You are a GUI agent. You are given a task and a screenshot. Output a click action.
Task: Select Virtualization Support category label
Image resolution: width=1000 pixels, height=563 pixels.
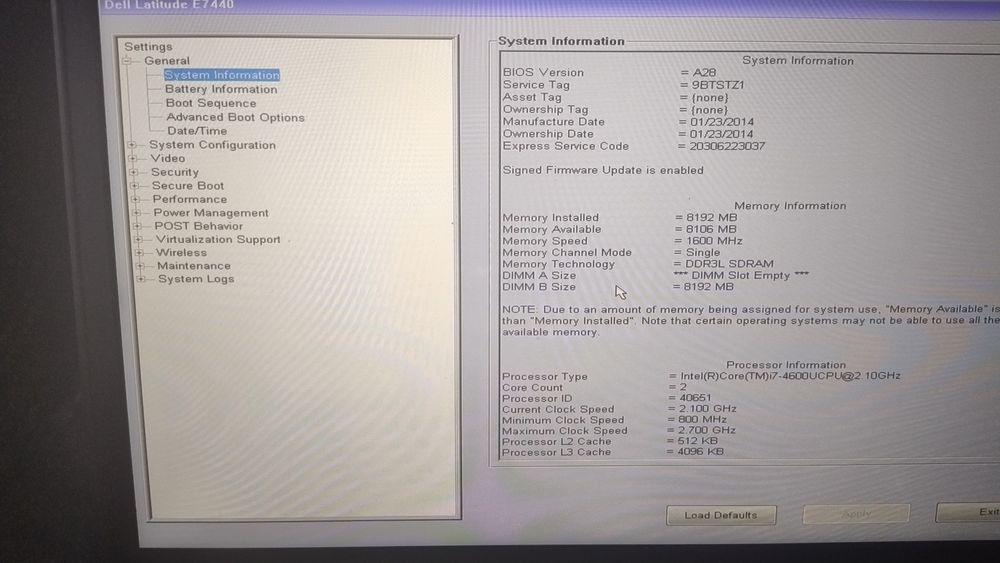tap(217, 239)
